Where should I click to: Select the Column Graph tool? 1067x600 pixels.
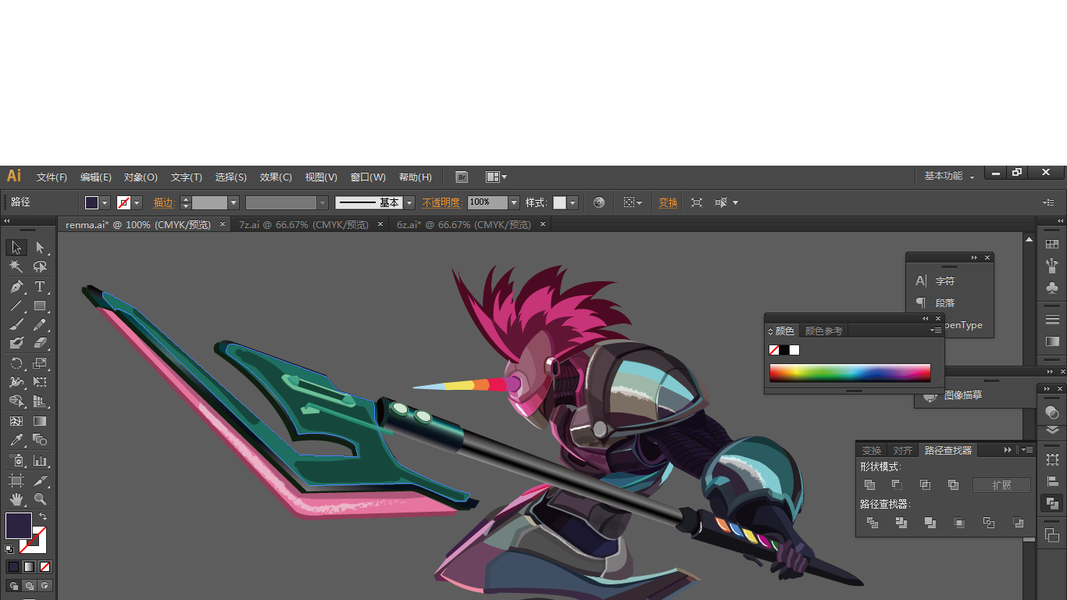point(40,461)
